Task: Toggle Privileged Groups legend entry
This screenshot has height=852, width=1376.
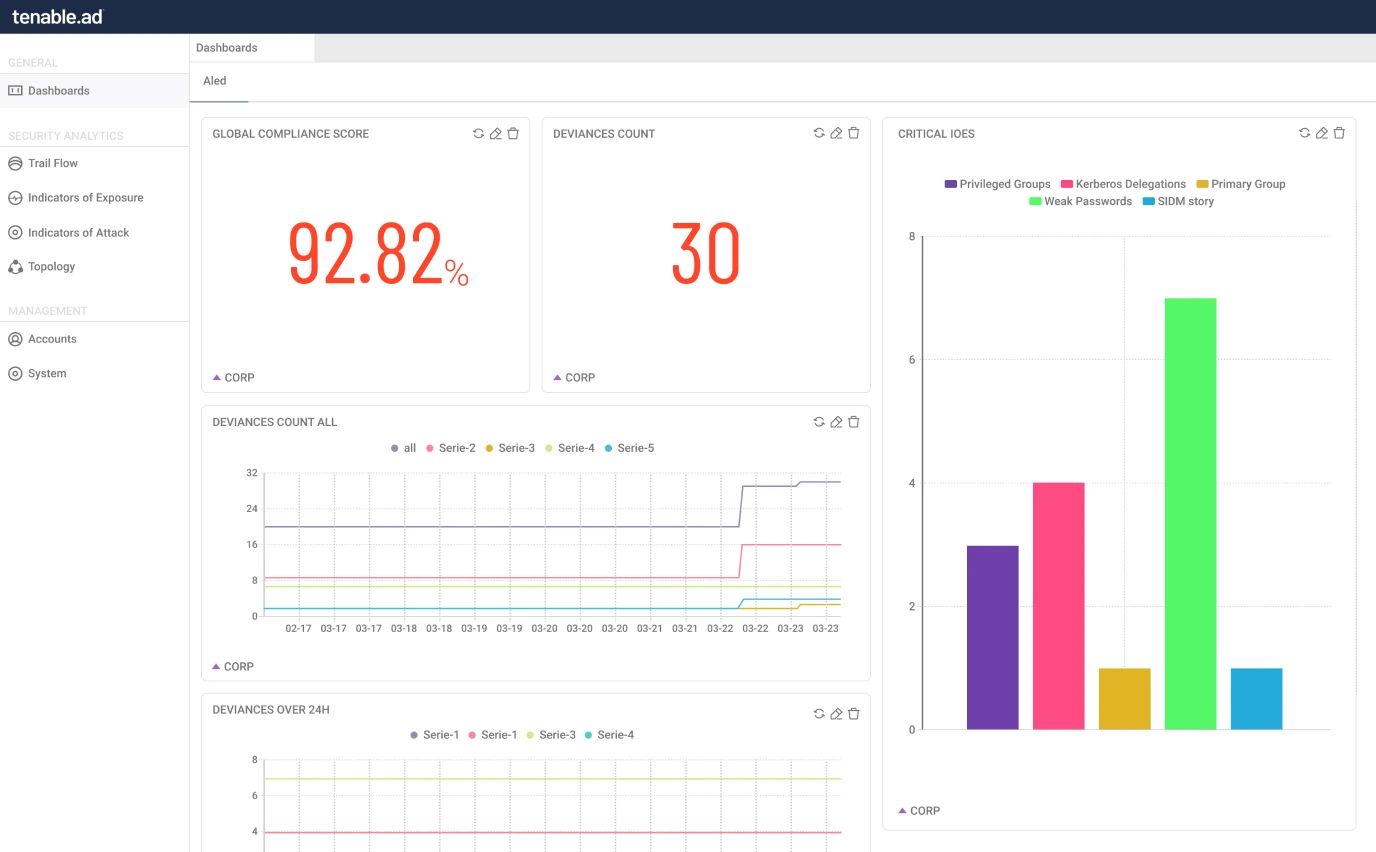Action: pyautogui.click(x=997, y=184)
